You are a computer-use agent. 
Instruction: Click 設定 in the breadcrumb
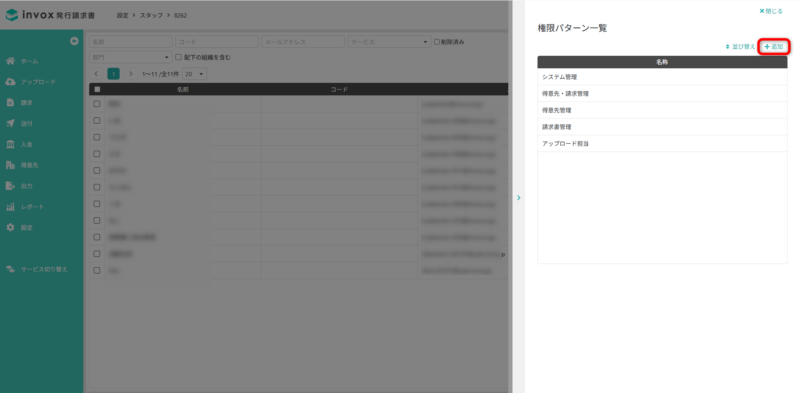click(x=122, y=16)
